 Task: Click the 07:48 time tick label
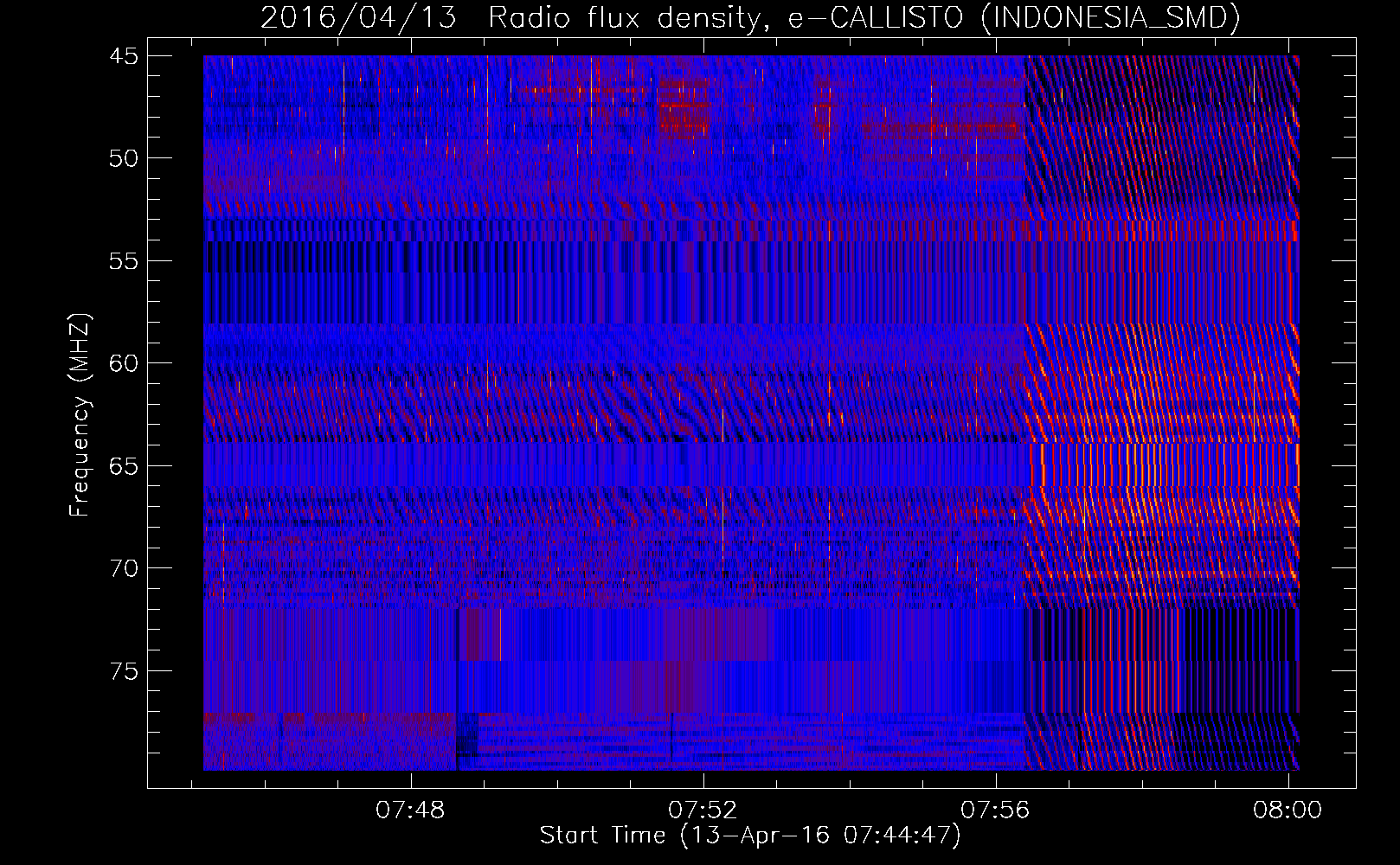pyautogui.click(x=410, y=811)
